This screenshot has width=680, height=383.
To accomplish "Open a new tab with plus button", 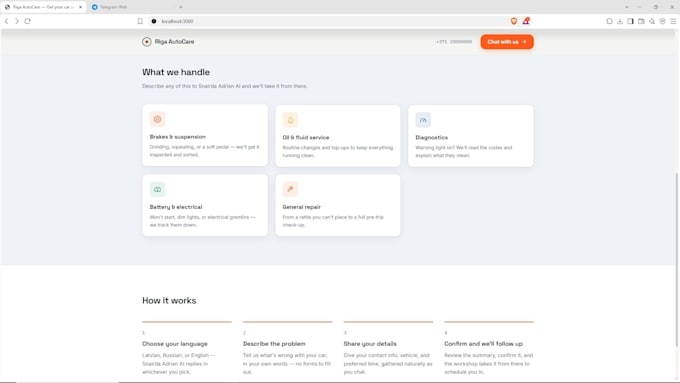I will 181,7.
